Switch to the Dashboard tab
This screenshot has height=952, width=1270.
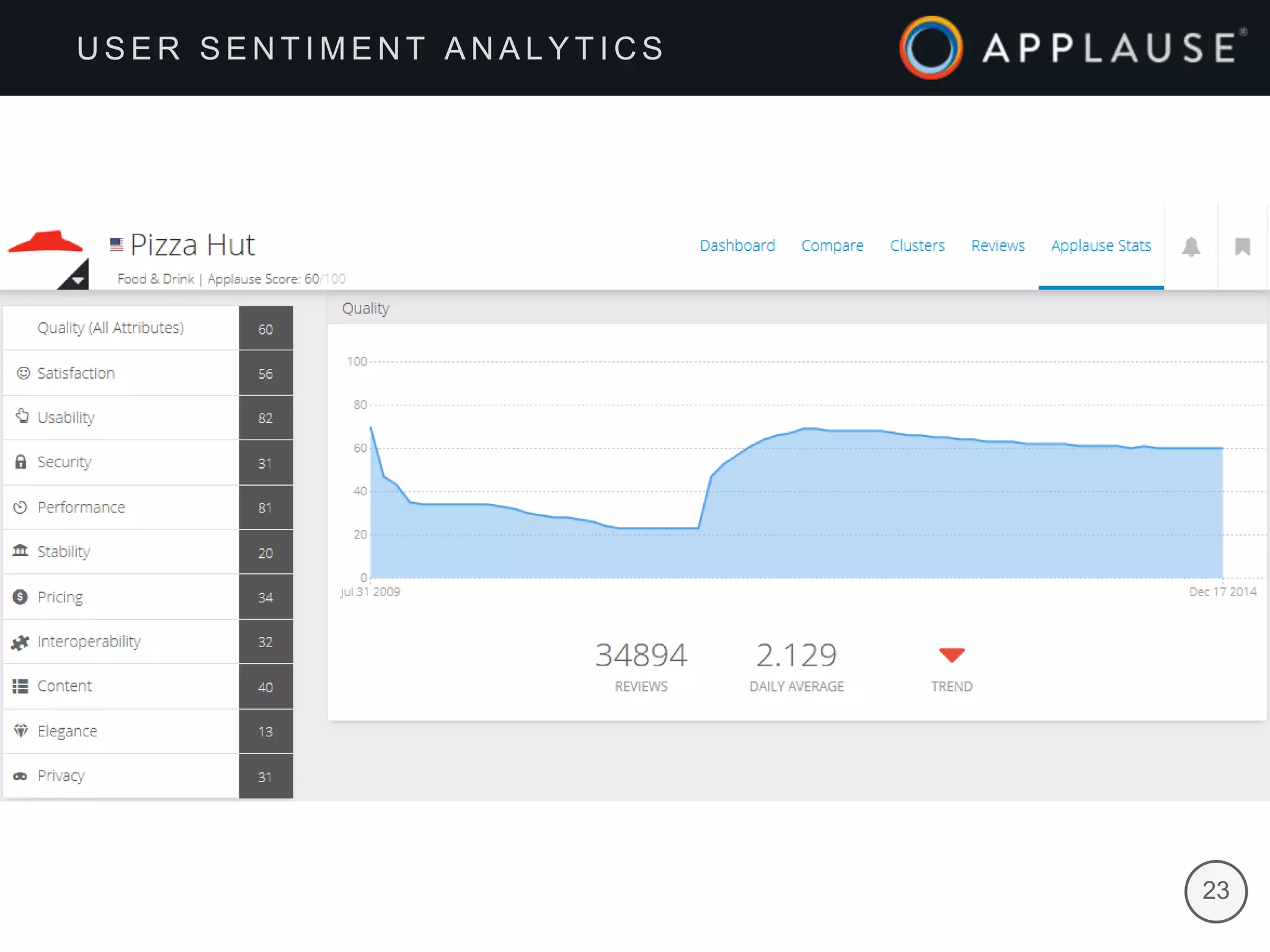click(x=737, y=246)
